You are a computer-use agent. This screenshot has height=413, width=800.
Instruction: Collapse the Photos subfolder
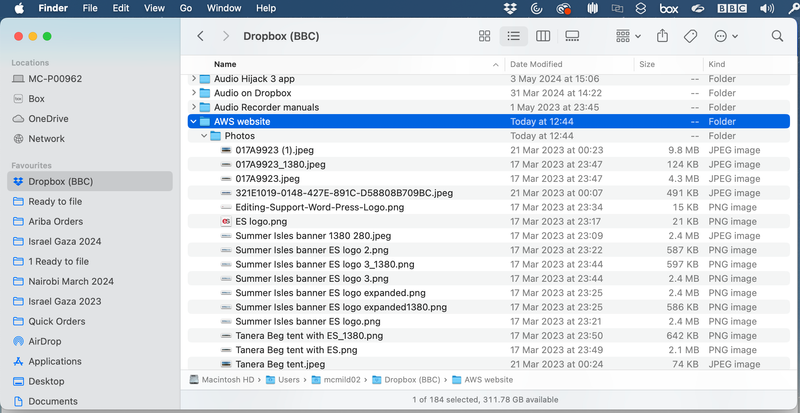204,136
